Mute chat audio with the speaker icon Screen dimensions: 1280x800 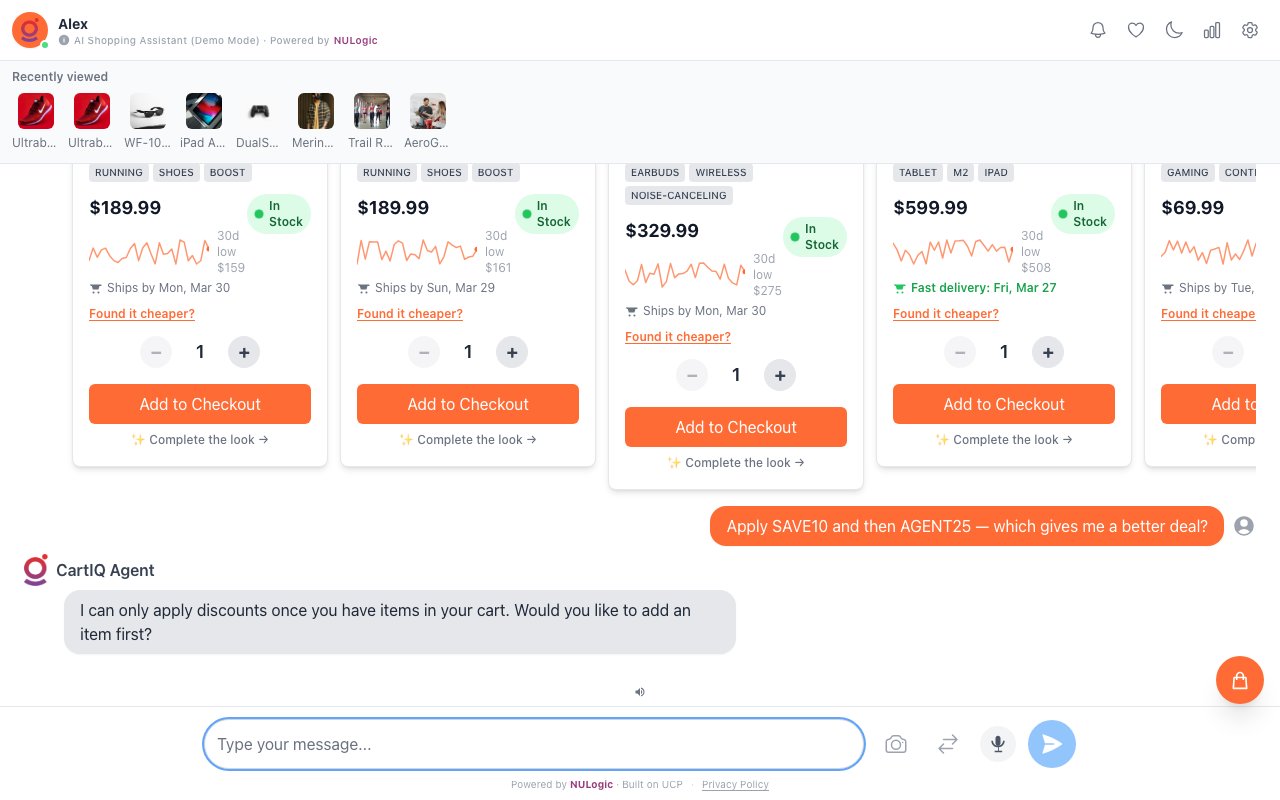click(639, 691)
